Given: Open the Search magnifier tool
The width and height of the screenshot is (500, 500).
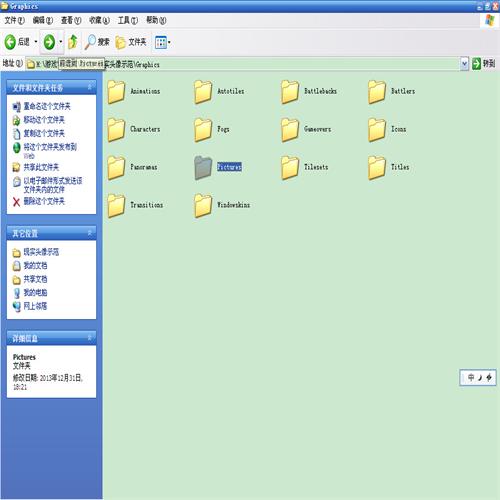Looking at the screenshot, I should (97, 42).
